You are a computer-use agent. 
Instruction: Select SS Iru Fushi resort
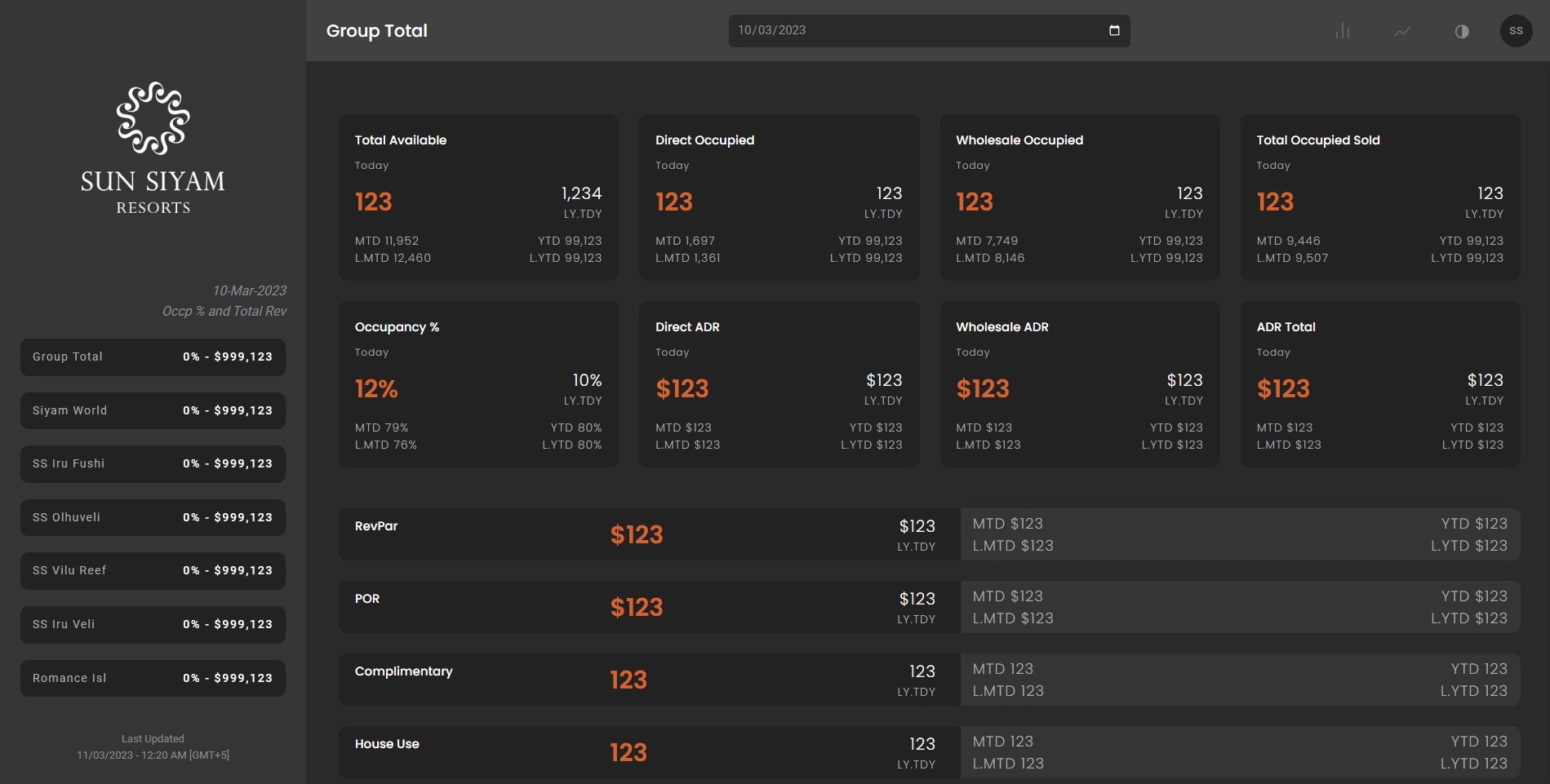pos(153,464)
